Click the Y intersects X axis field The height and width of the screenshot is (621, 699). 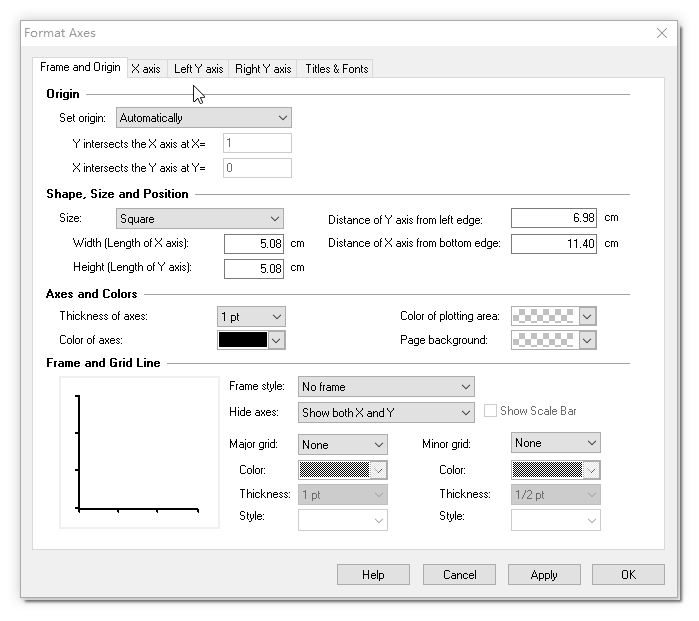(257, 143)
